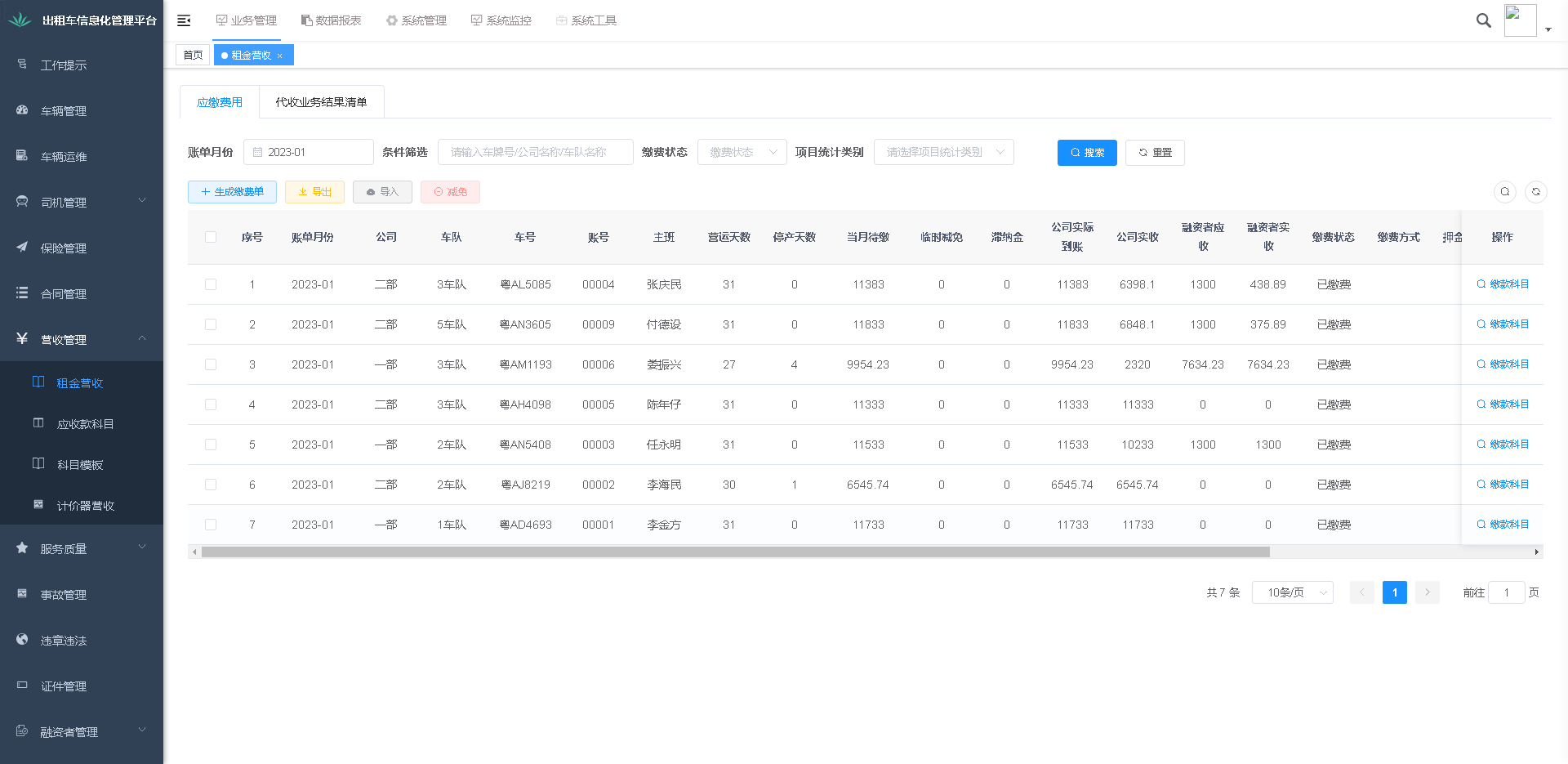The width and height of the screenshot is (1568, 764).
Task: Open 车辆管理 from the sidebar
Action: tap(64, 111)
